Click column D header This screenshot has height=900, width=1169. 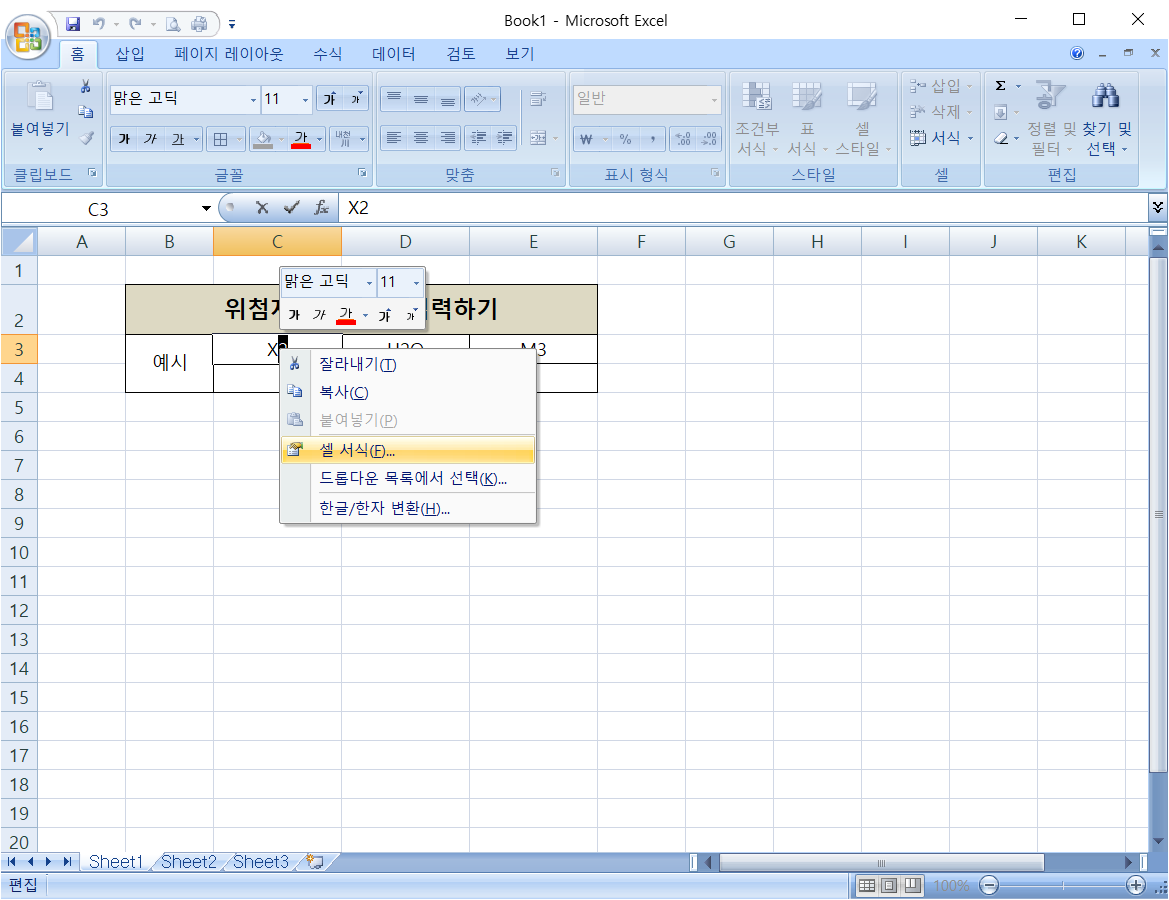click(406, 242)
